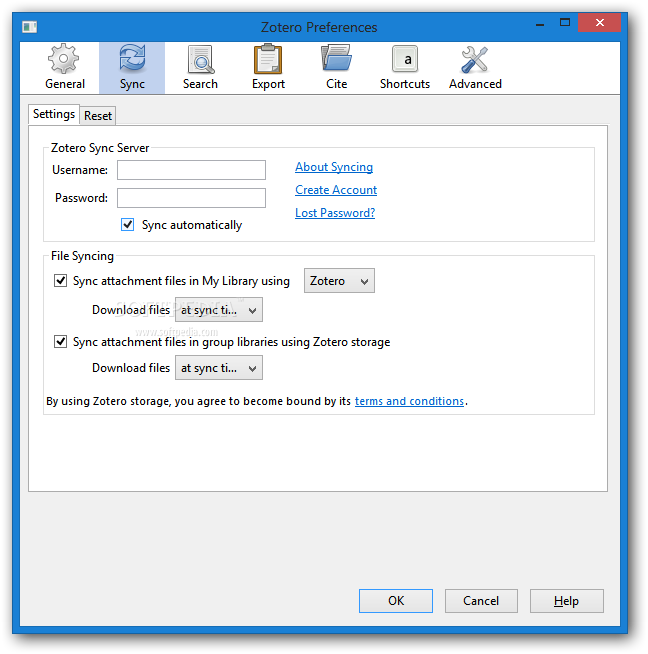
Task: Click the Zotero window icon in title bar
Action: tap(30, 27)
